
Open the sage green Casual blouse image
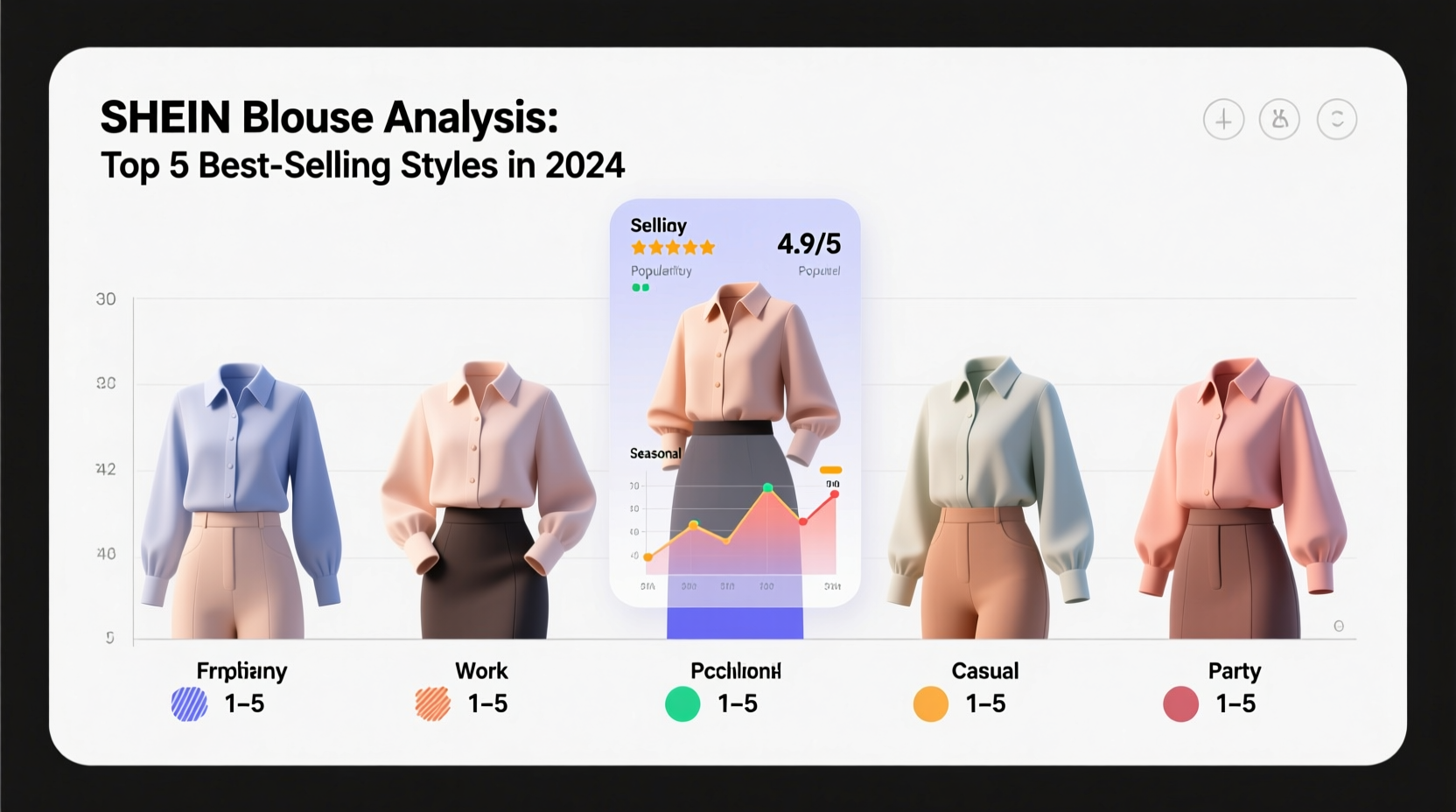[x=989, y=497]
